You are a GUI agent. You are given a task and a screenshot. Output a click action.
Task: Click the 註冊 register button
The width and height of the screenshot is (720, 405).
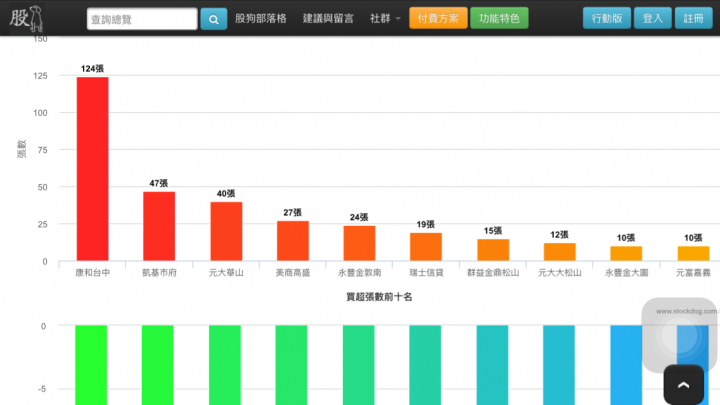tap(693, 18)
